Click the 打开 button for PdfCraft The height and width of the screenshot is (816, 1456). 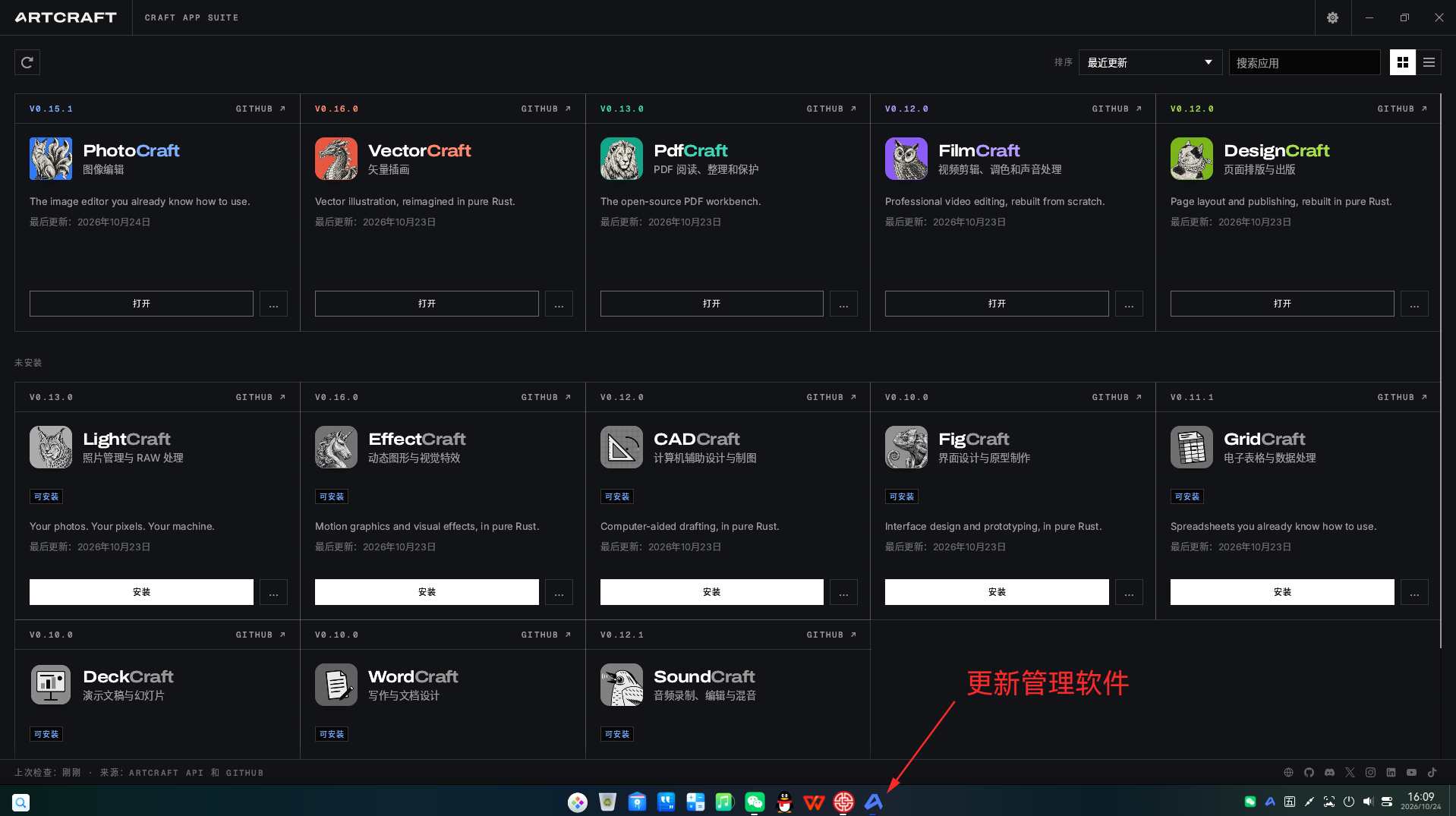coord(711,304)
